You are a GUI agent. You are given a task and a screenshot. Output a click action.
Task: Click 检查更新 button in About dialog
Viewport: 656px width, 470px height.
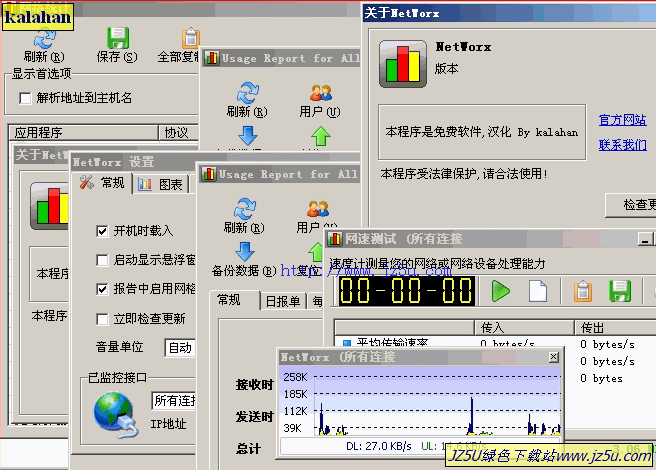(x=631, y=205)
